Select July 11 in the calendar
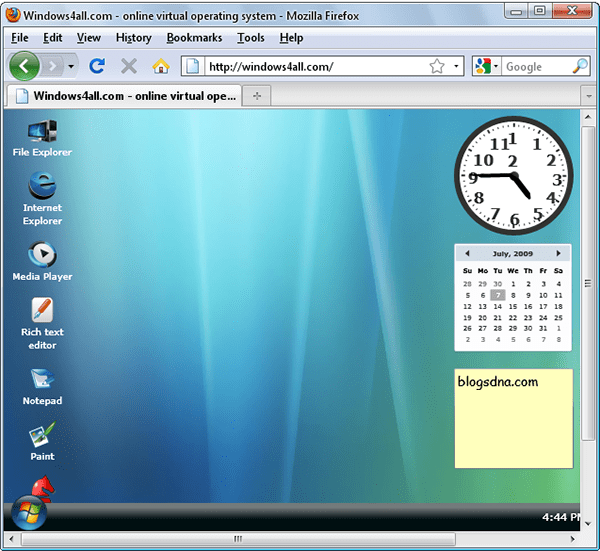The image size is (600, 551). click(558, 295)
